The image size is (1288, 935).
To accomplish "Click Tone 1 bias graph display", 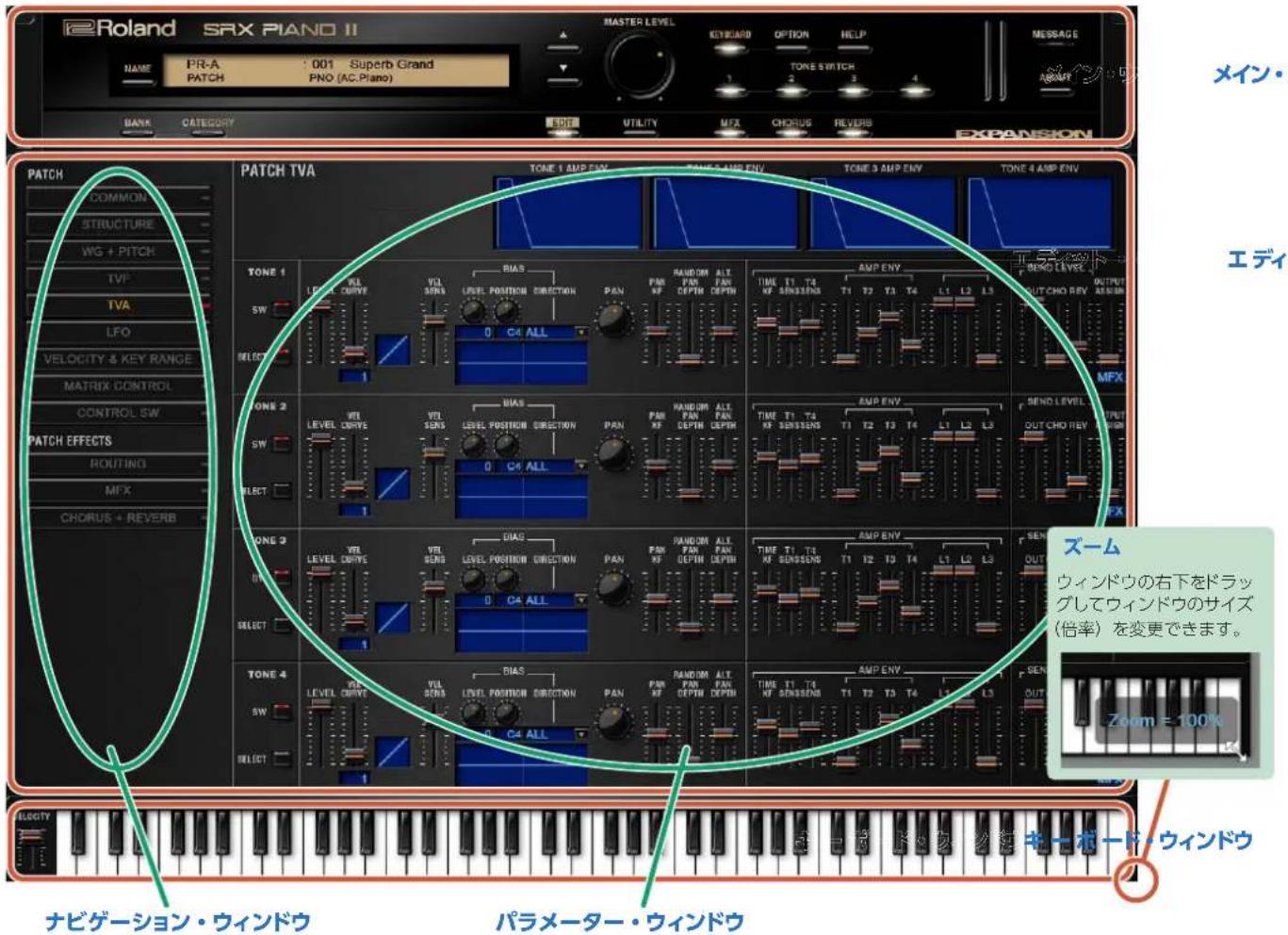I will (x=521, y=363).
